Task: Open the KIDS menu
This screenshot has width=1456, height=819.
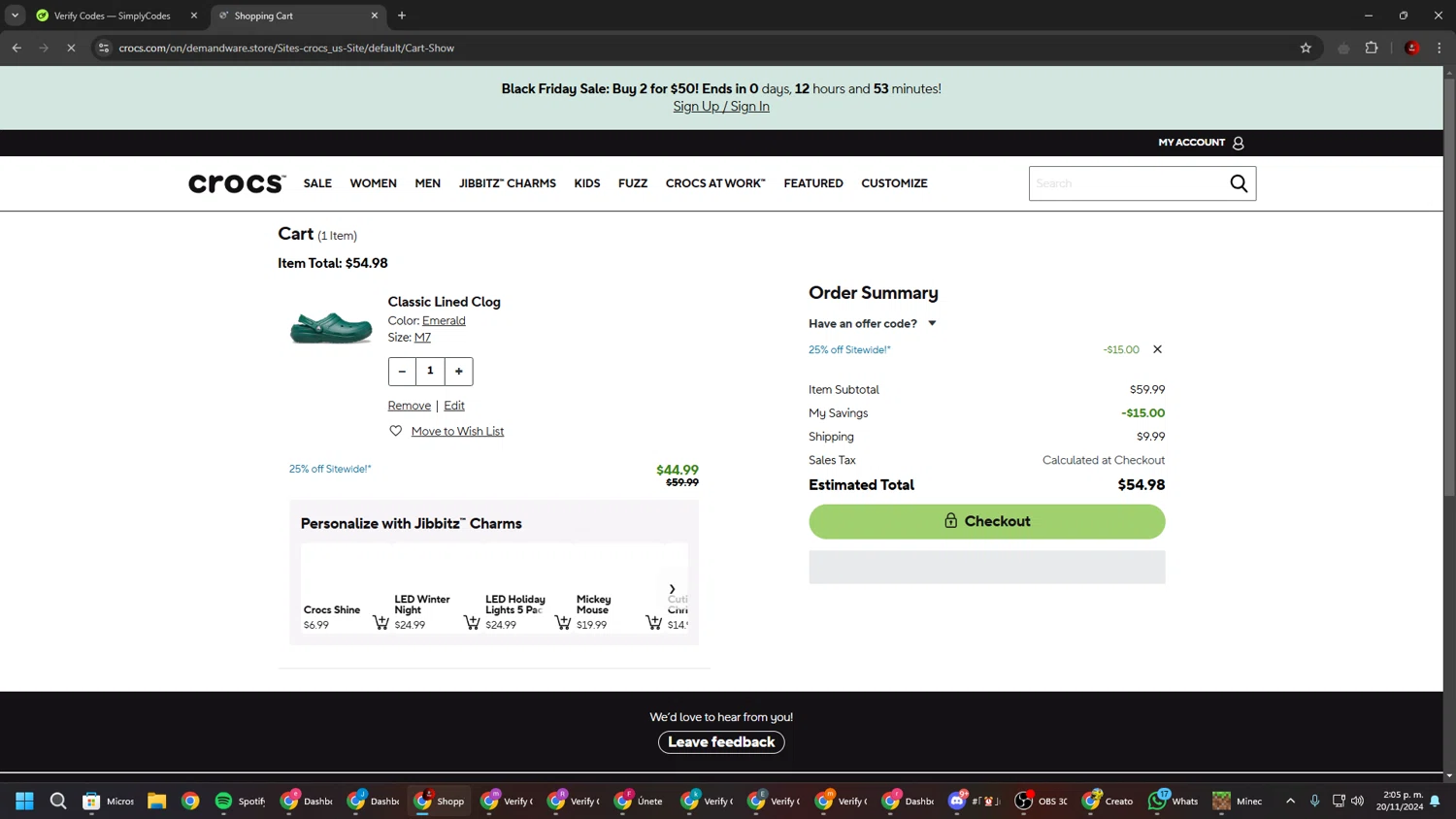Action: (586, 183)
